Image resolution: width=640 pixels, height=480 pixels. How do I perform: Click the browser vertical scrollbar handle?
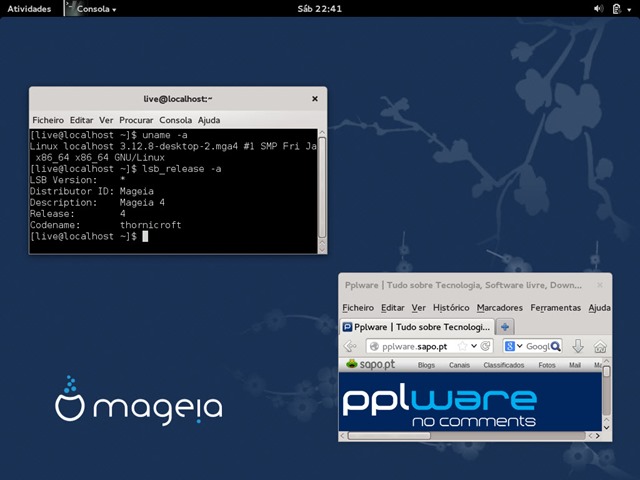607,371
